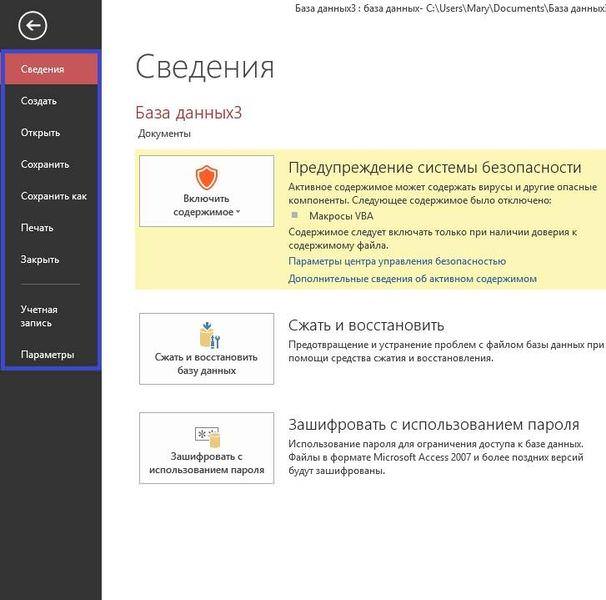The image size is (606, 600).
Task: Select Закрыть to close the database
Action: pyautogui.click(x=40, y=259)
